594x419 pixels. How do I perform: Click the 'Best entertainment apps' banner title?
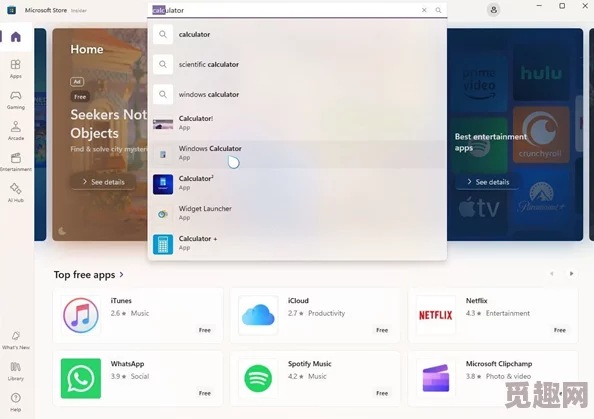[491, 142]
